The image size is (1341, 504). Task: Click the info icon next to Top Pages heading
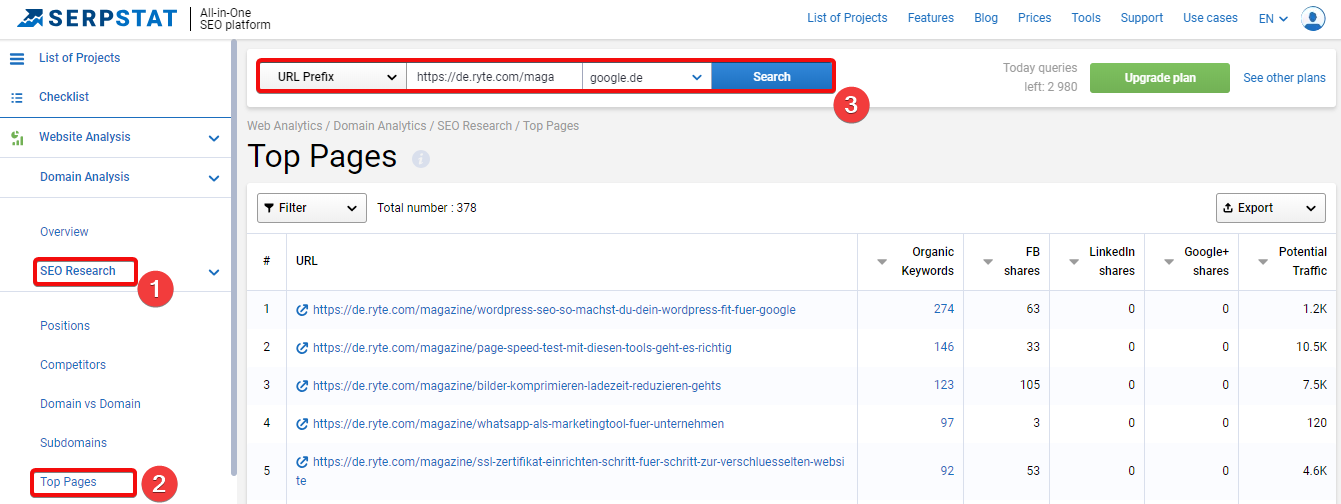point(421,159)
